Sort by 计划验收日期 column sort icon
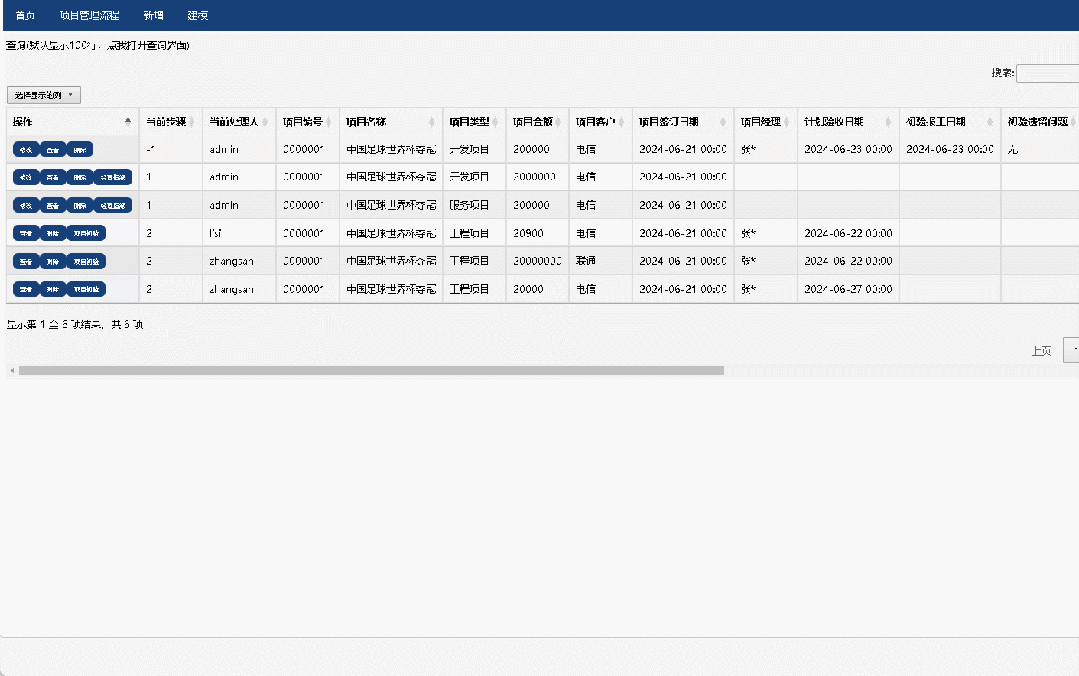1079x676 pixels. point(888,122)
